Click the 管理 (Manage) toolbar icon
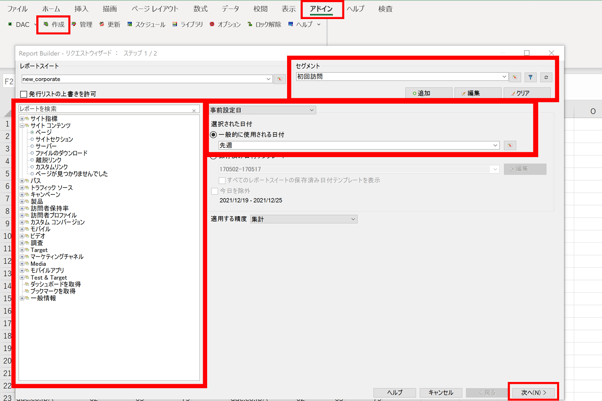 point(82,25)
